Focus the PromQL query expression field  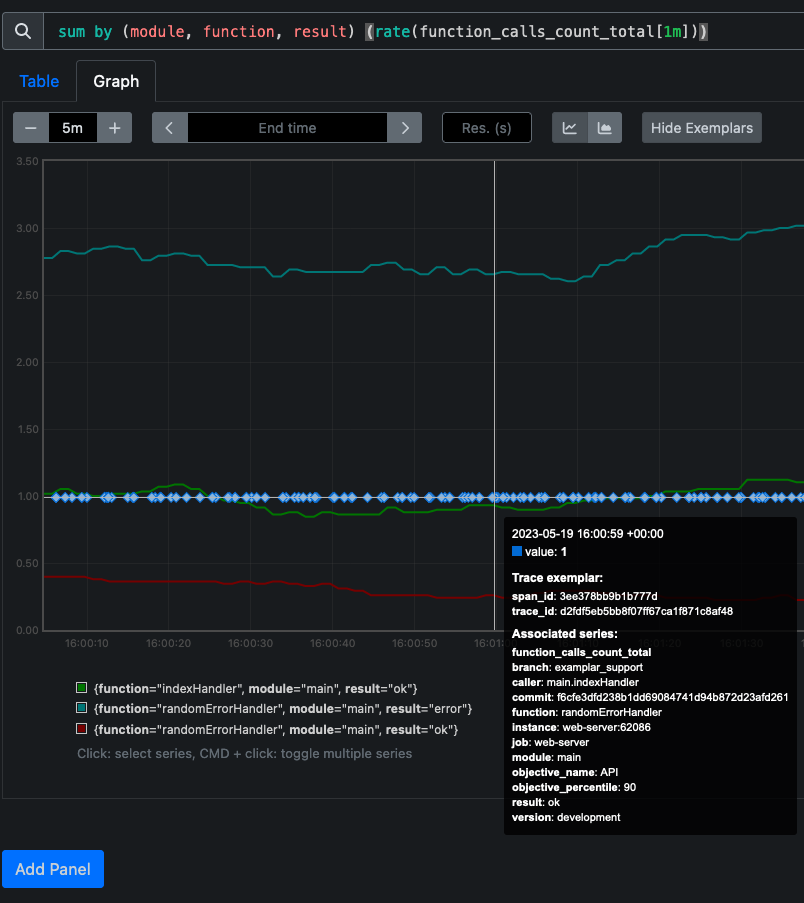424,31
